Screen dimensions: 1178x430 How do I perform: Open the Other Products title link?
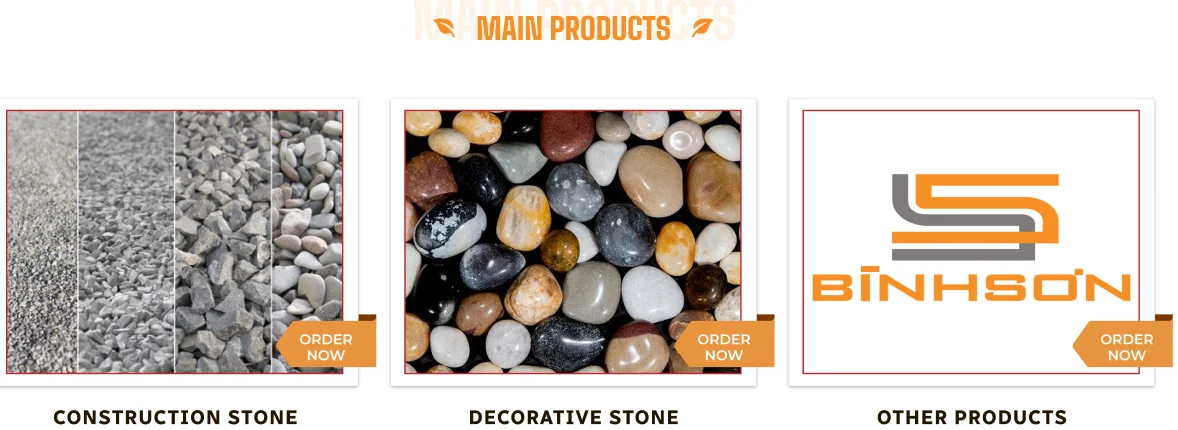972,417
